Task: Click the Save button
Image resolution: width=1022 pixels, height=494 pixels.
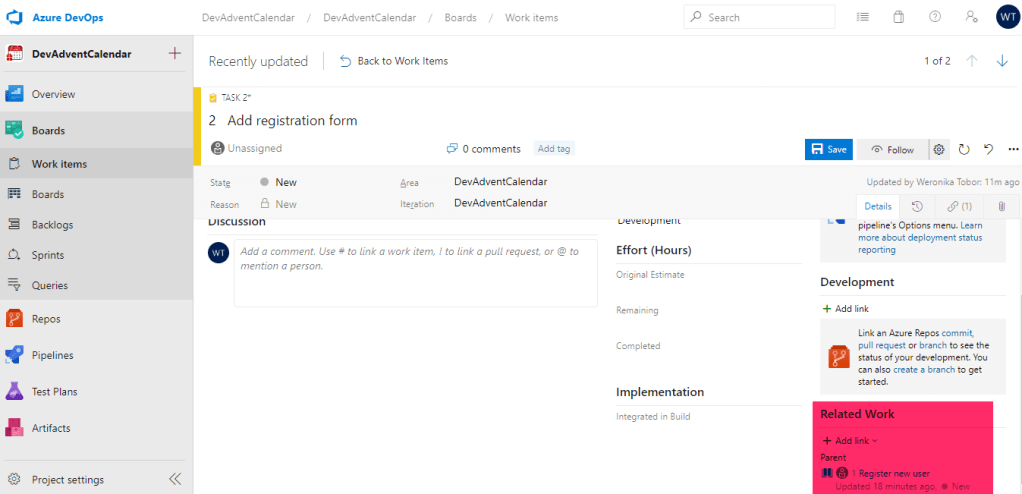Action: (828, 149)
